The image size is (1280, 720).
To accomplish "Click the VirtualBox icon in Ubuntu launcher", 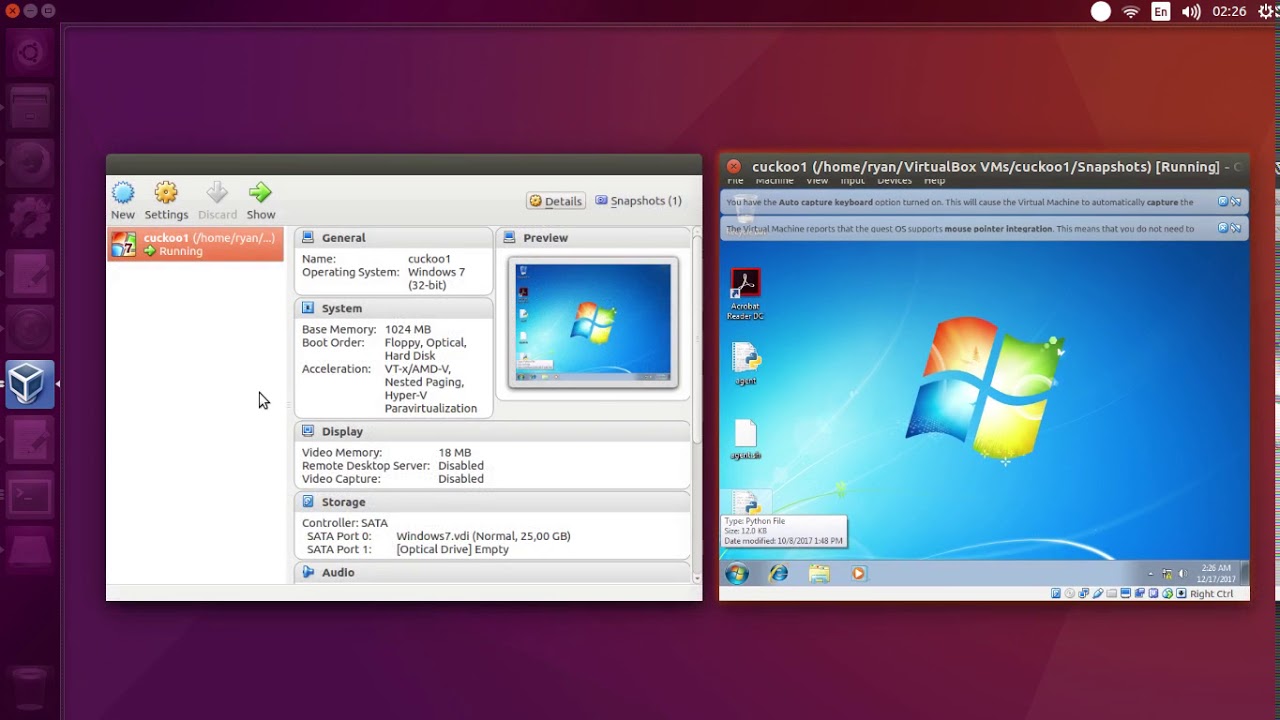I will tap(29, 384).
